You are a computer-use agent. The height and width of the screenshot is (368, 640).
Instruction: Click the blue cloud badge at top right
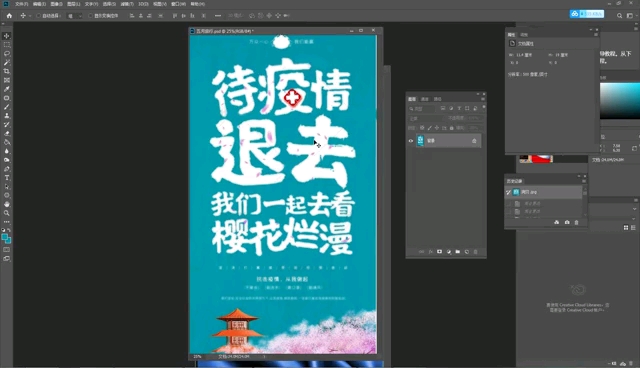(x=587, y=14)
